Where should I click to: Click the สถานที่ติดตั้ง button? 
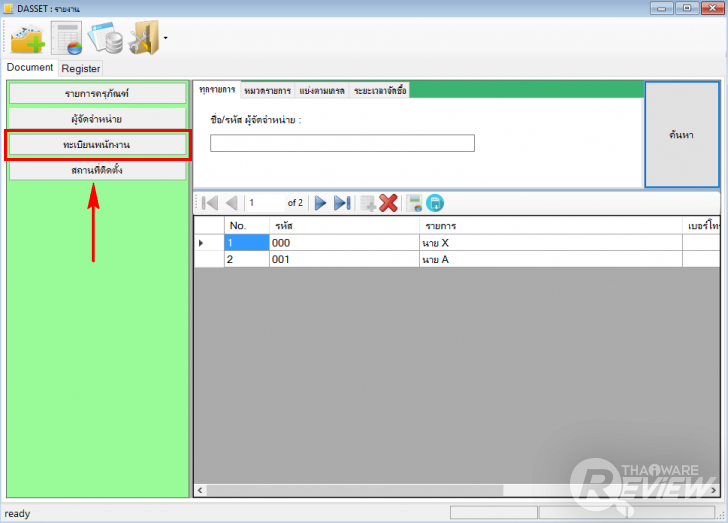click(97, 170)
